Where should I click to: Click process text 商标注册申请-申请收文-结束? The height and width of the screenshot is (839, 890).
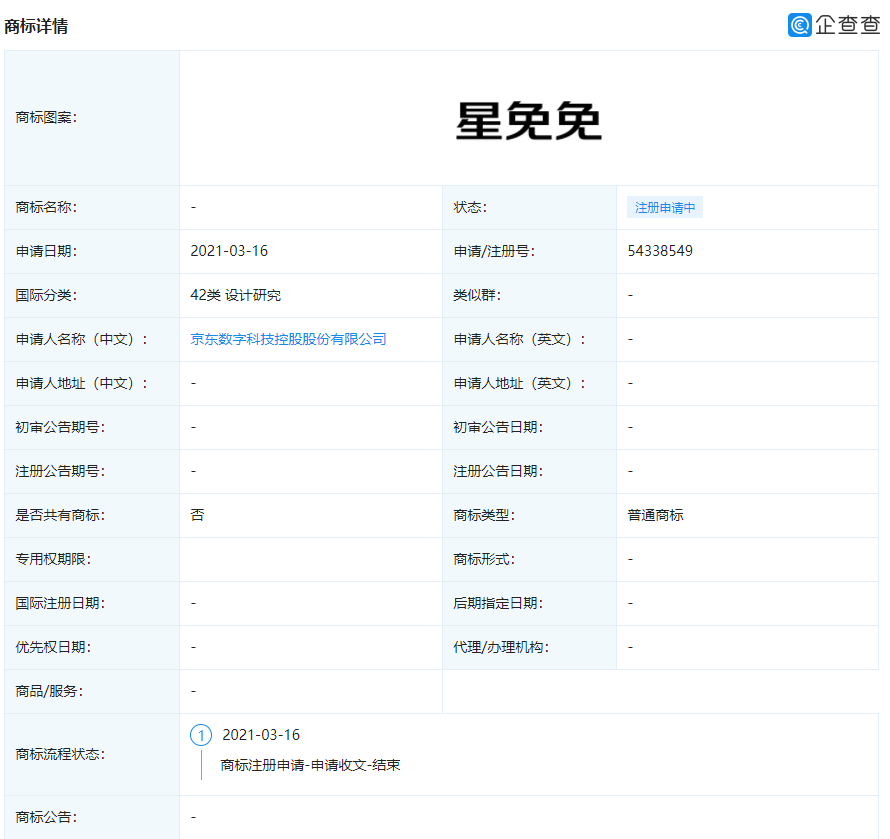coord(310,765)
